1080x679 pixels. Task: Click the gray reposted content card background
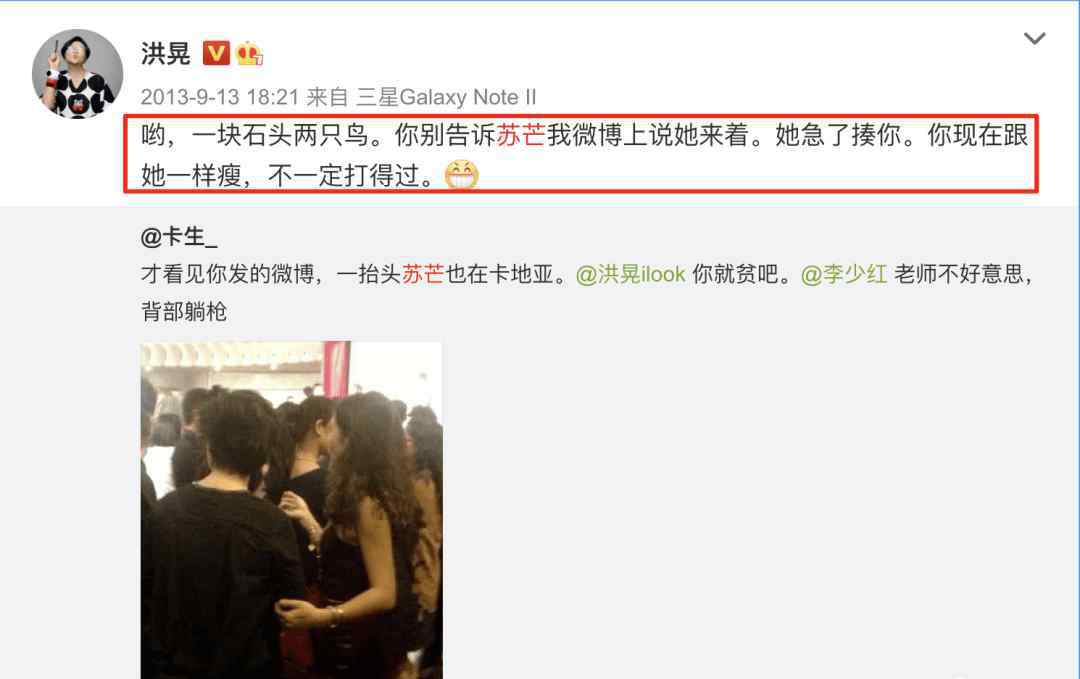758,482
